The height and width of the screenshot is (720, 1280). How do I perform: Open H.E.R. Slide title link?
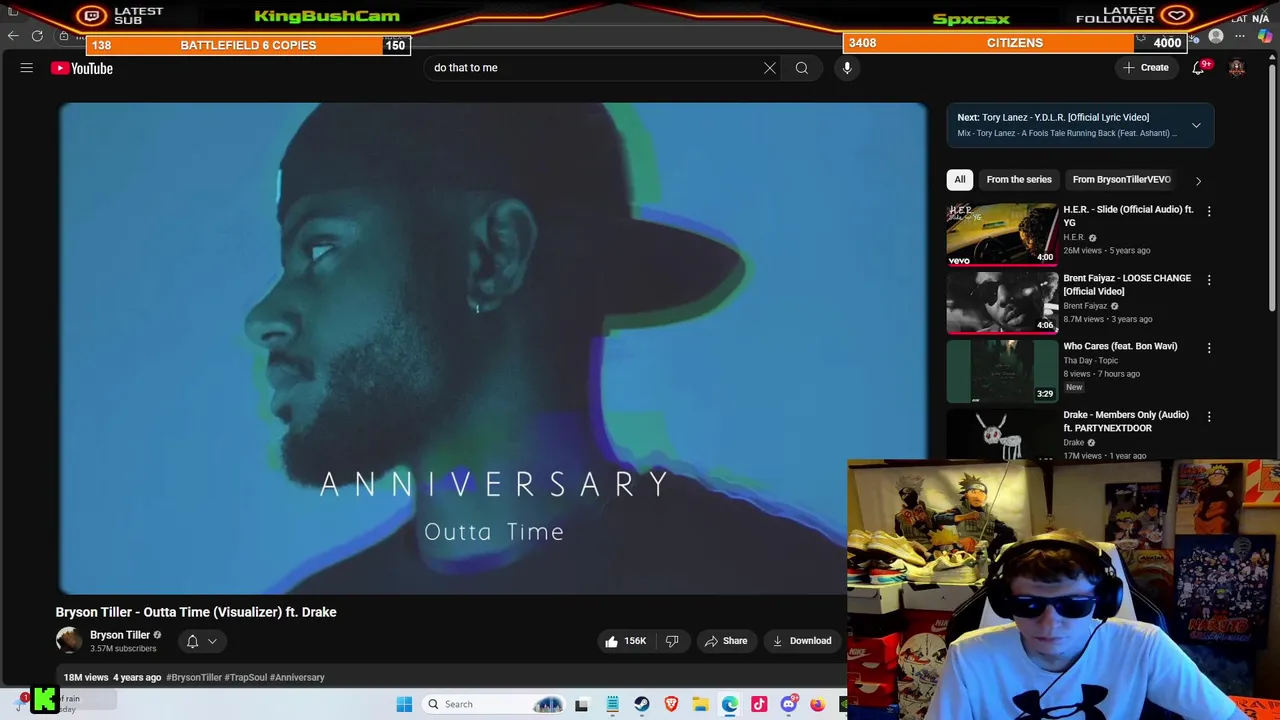tap(1128, 216)
